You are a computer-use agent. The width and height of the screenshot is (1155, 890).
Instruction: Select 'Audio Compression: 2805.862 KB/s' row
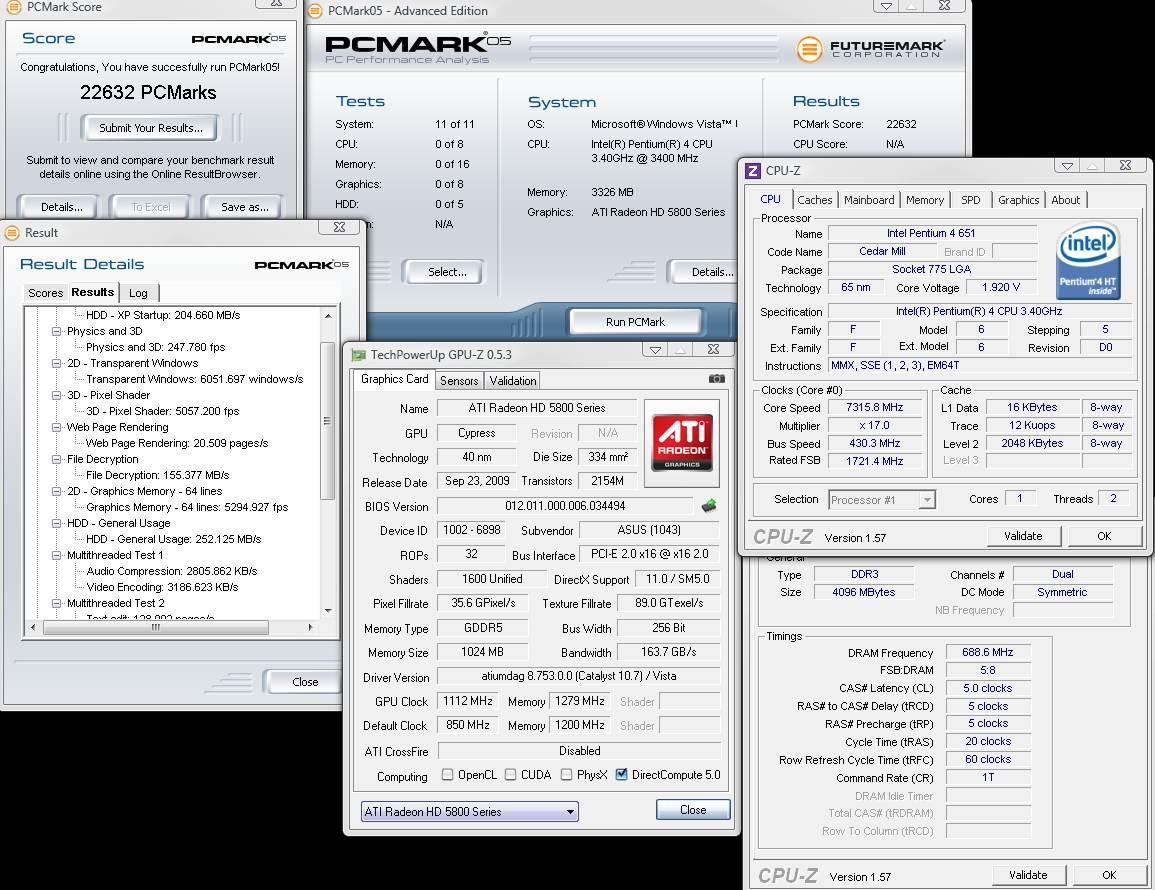click(x=172, y=571)
